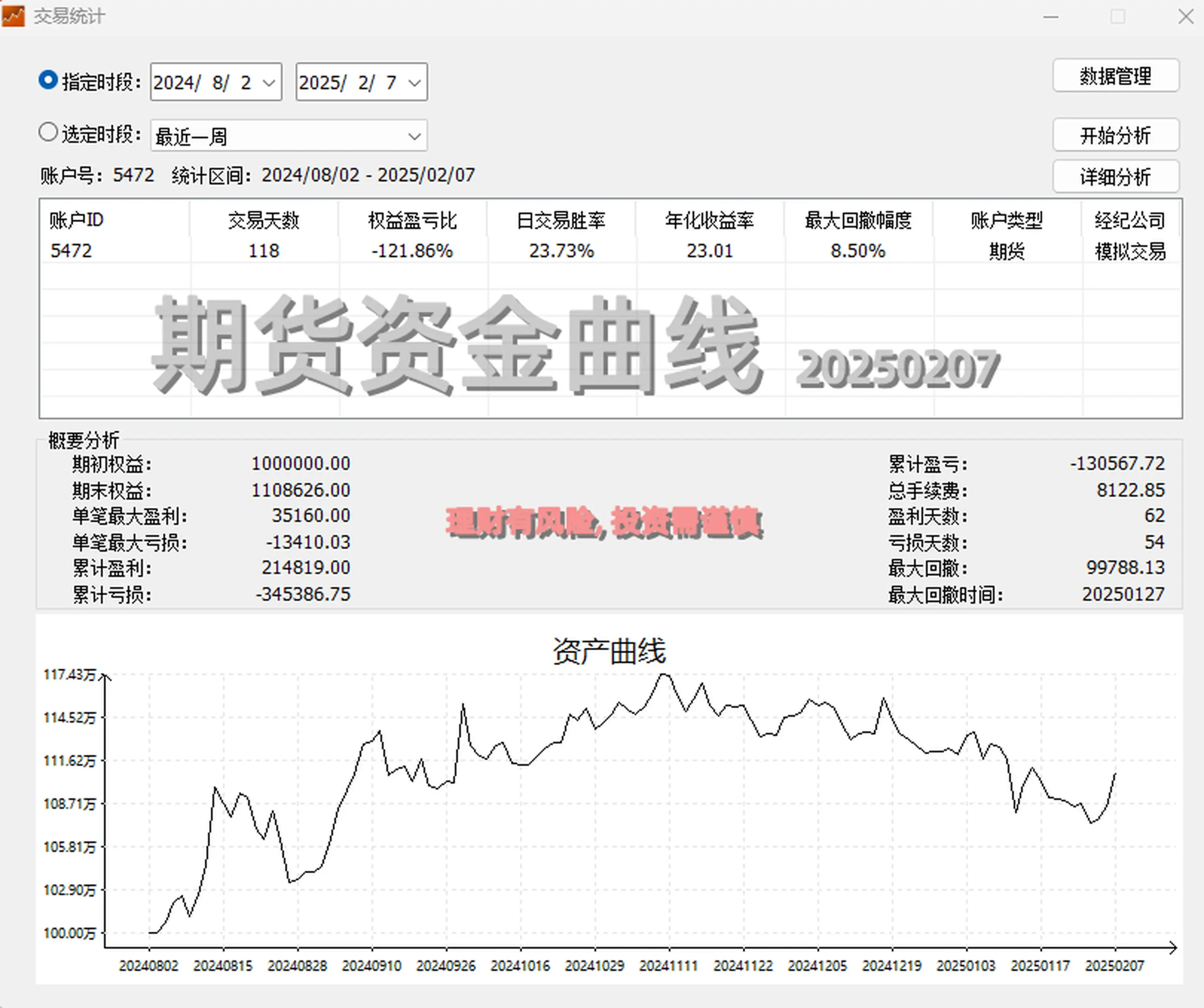The image size is (1204, 1008).
Task: Click the 最大回撤幅度 column header
Action: (x=858, y=220)
